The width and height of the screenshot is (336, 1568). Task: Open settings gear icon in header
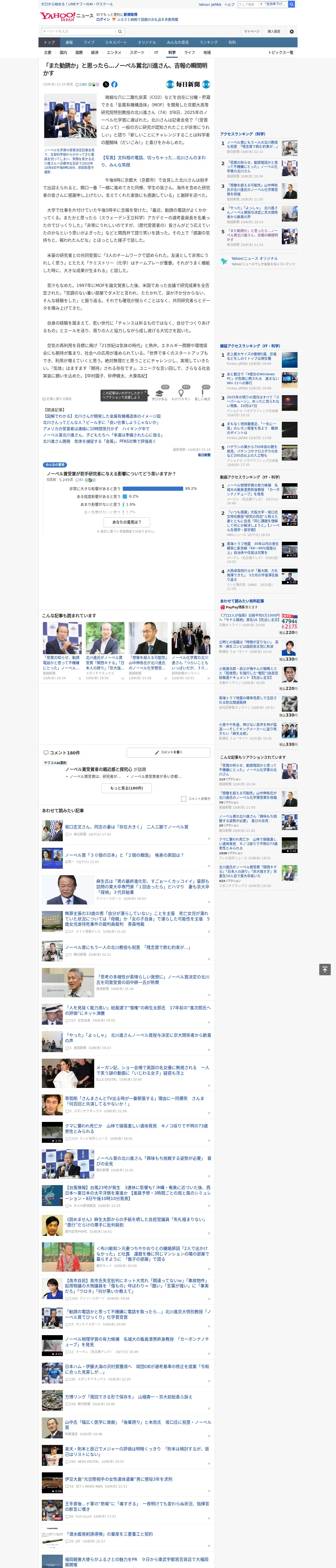(x=292, y=32)
